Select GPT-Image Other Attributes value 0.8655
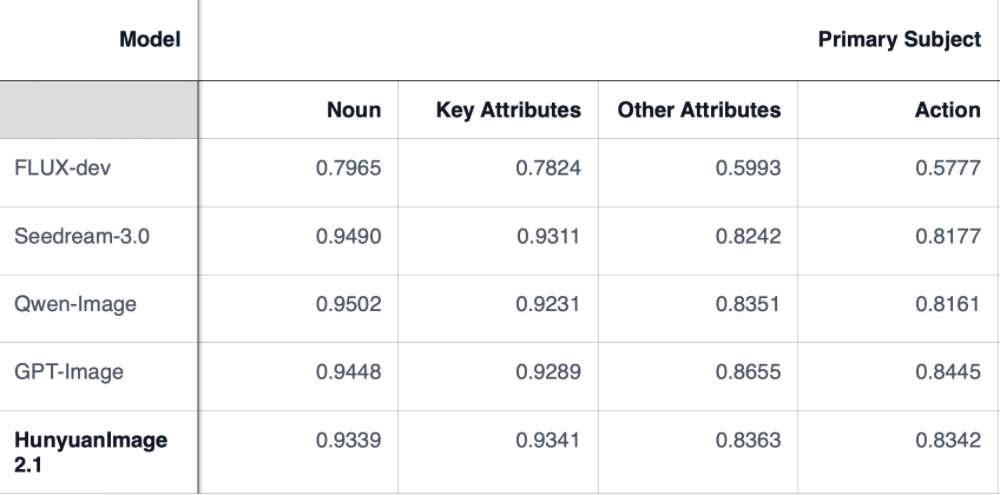1000x495 pixels. pyautogui.click(x=748, y=372)
